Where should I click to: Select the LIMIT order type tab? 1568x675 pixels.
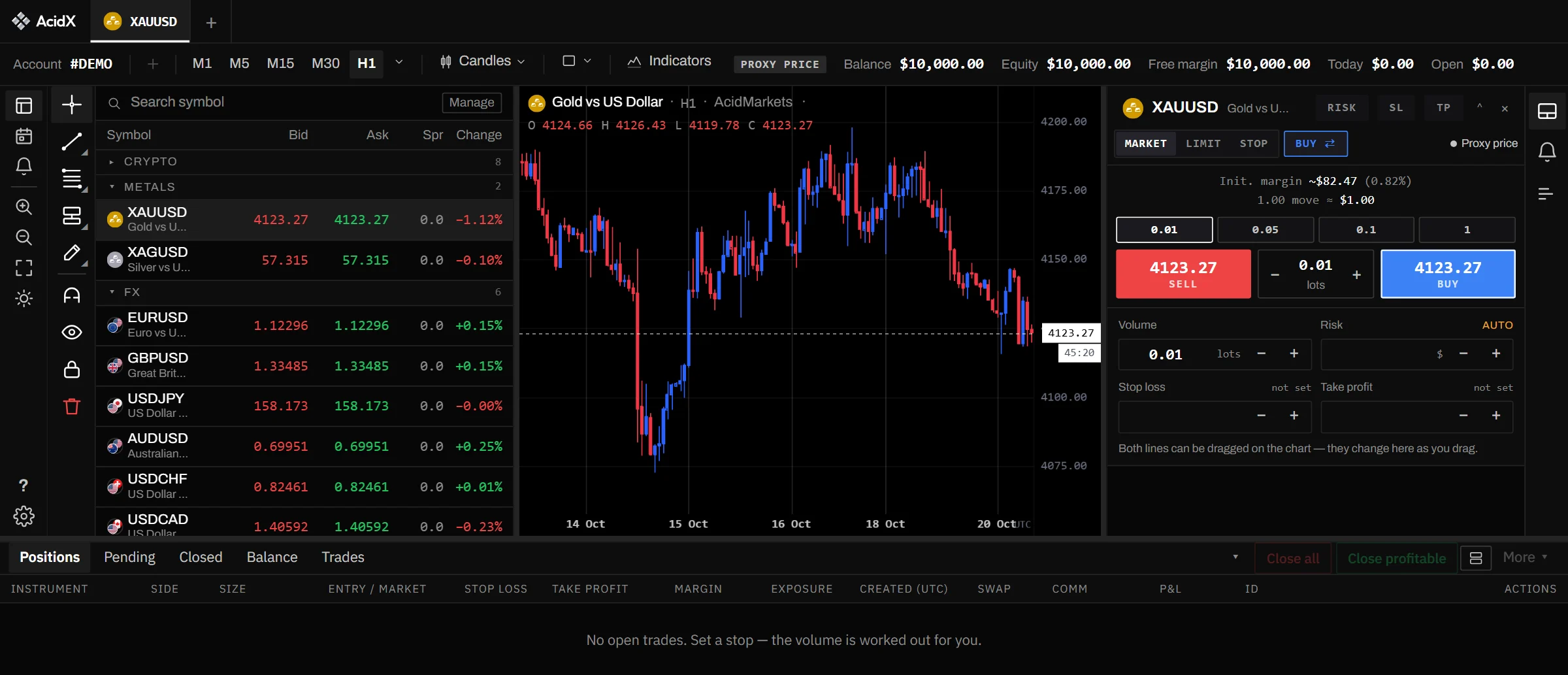click(x=1203, y=144)
